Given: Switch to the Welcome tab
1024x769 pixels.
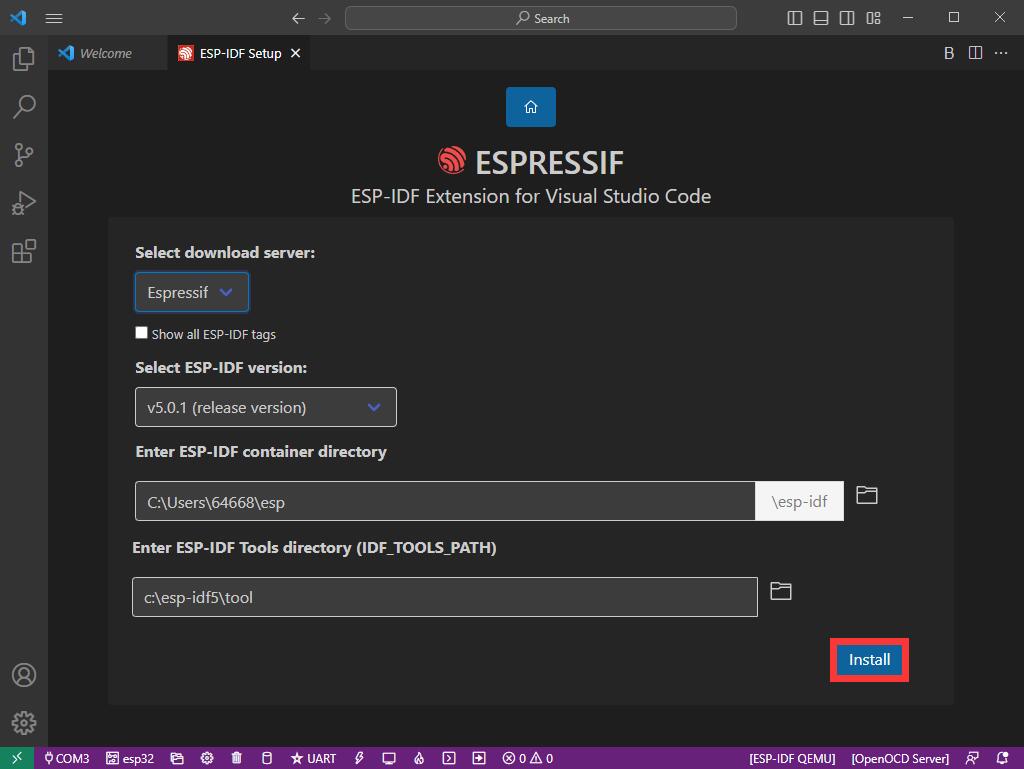Looking at the screenshot, I should (x=105, y=54).
